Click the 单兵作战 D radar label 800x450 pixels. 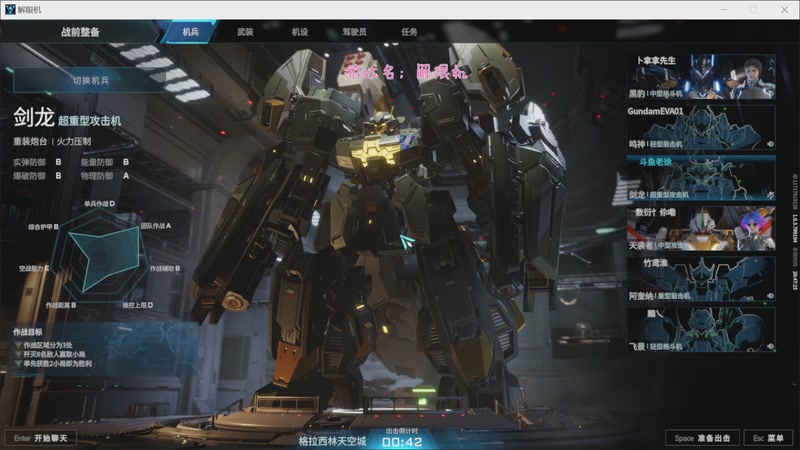click(99, 204)
